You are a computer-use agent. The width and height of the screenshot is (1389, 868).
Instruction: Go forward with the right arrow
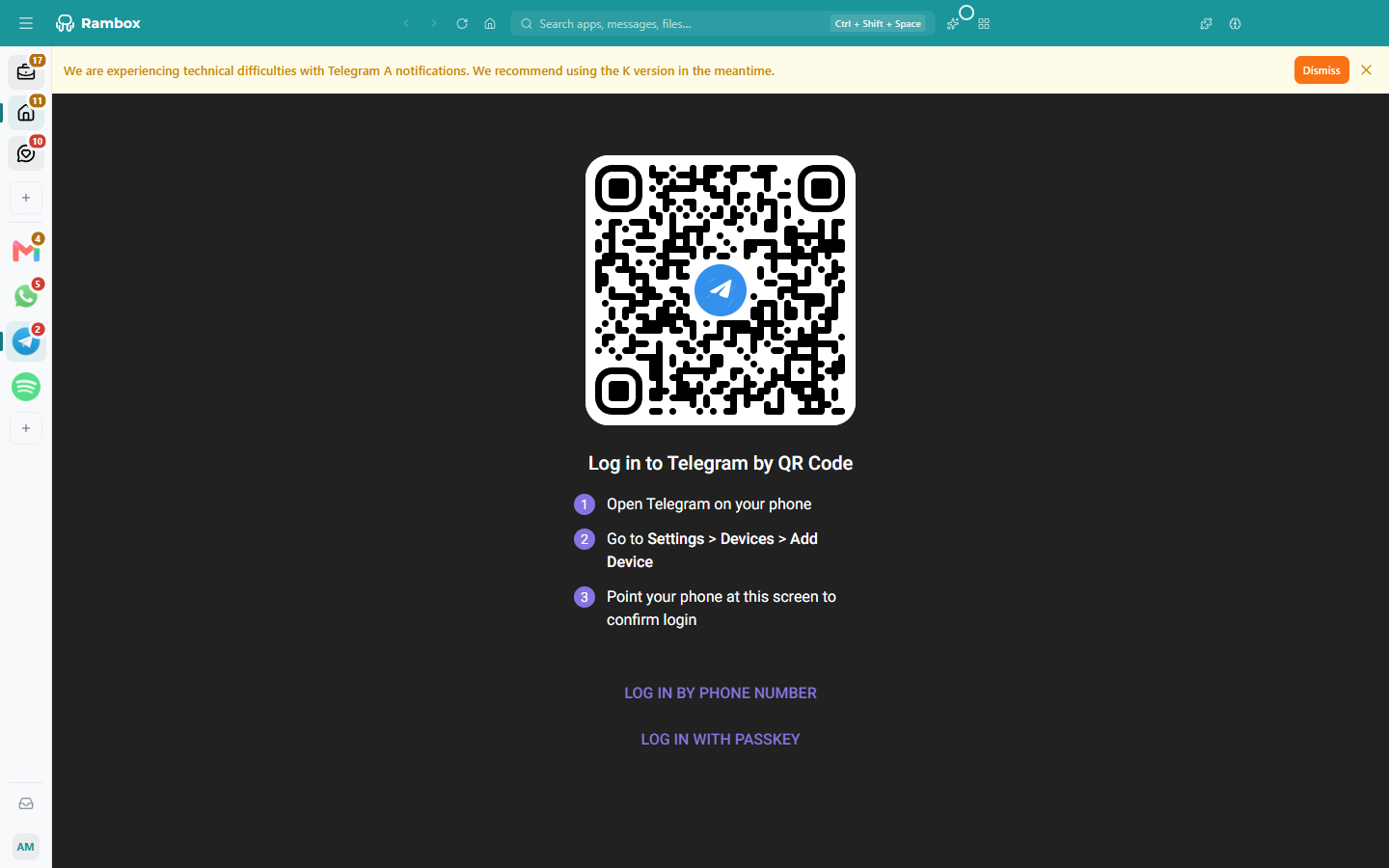click(434, 23)
